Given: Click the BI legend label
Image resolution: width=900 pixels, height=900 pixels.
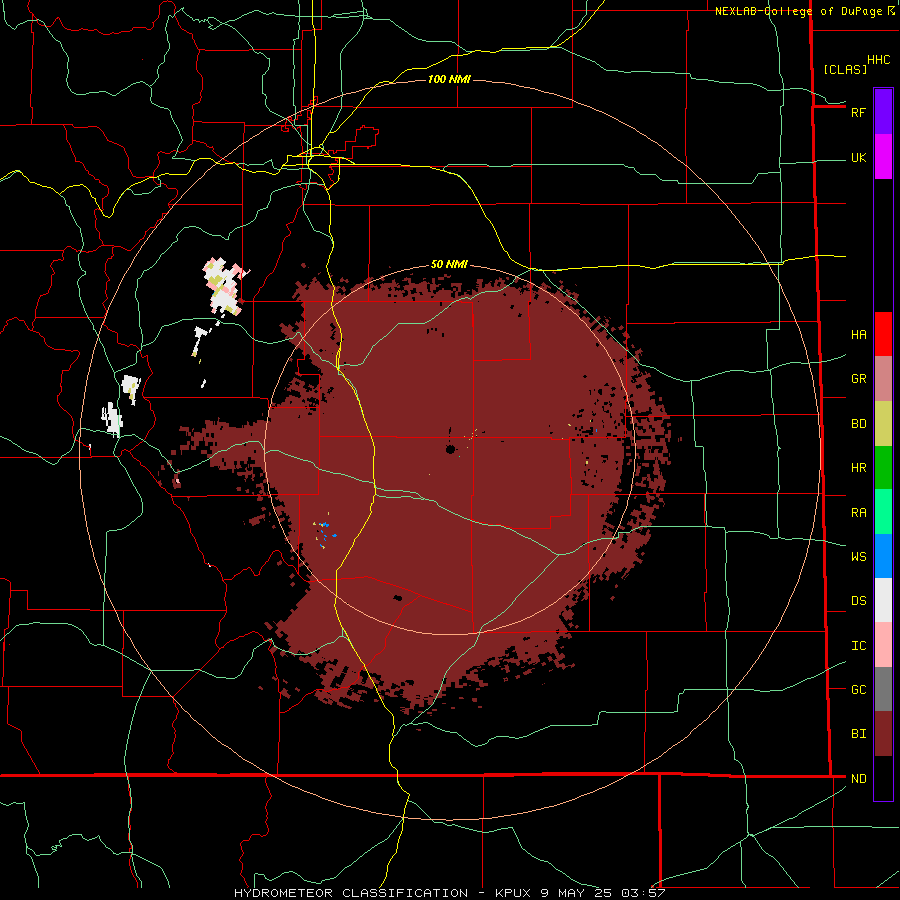Looking at the screenshot, I should coord(858,734).
